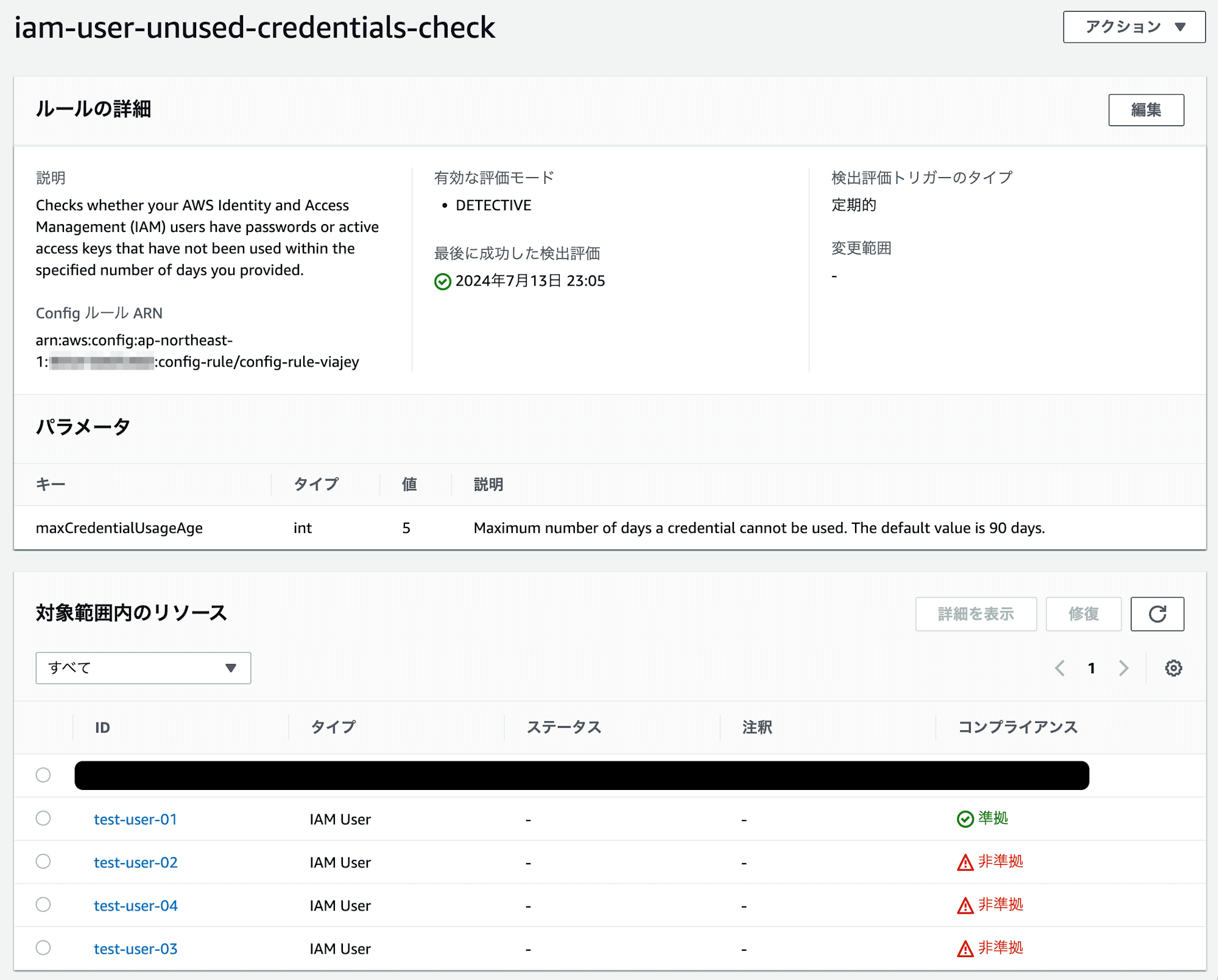Screen dimensions: 1218x980
Task: Click the iam-user-unused-credentials-check page title
Action: point(255,27)
